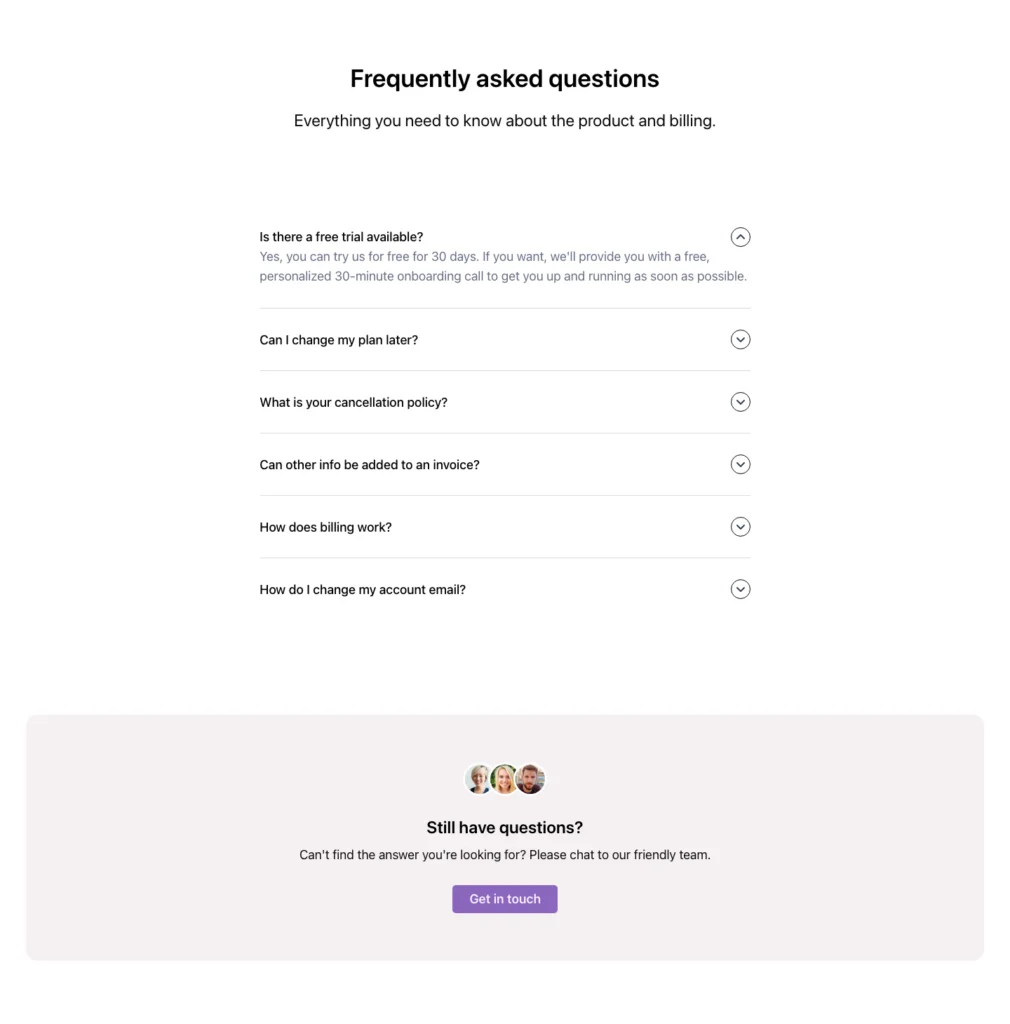The width and height of the screenshot is (1010, 1024).
Task: Click the middle team member avatar
Action: tap(505, 779)
